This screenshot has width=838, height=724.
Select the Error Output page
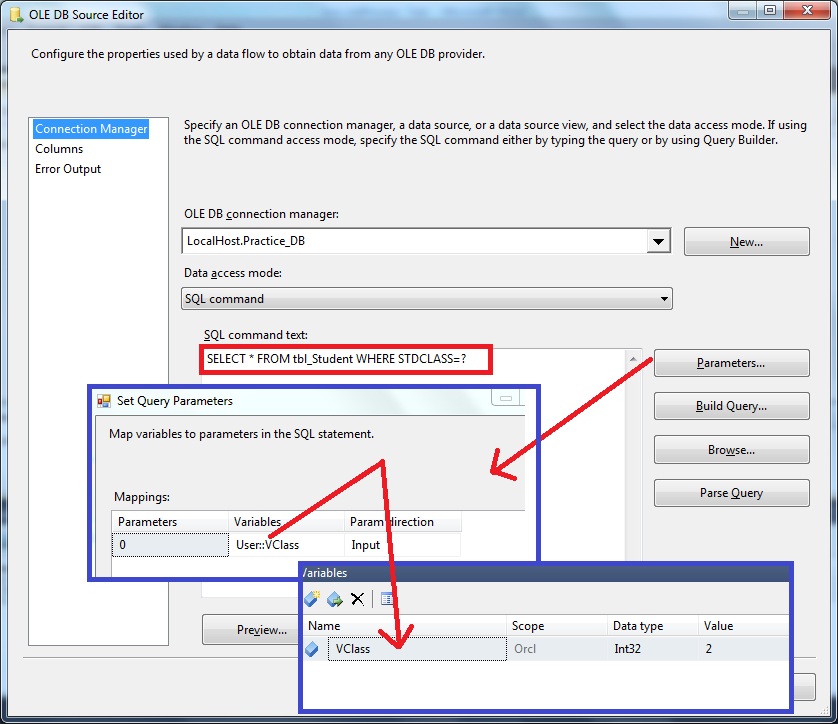coord(67,168)
